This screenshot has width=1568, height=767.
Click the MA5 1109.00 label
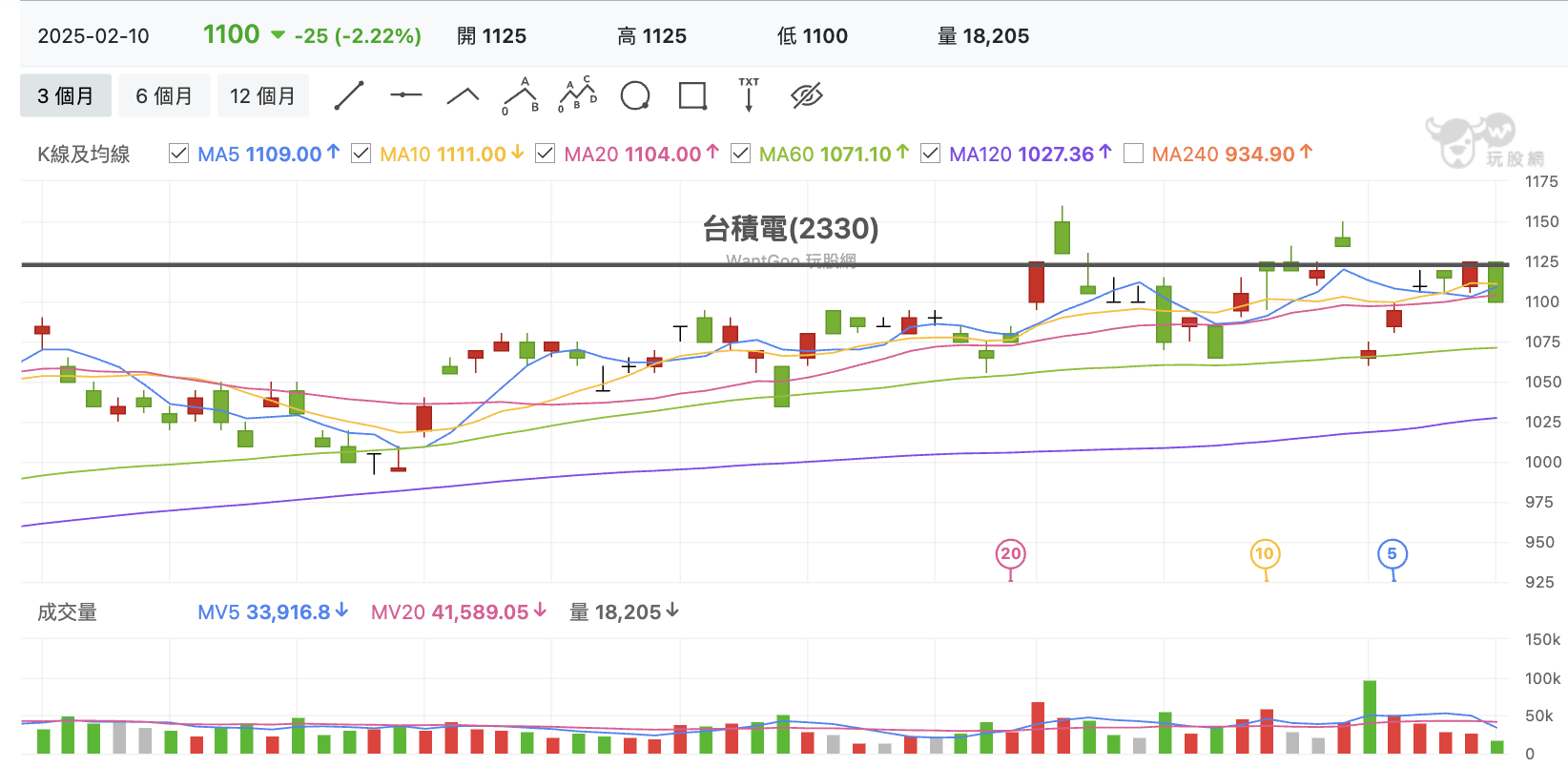268,154
